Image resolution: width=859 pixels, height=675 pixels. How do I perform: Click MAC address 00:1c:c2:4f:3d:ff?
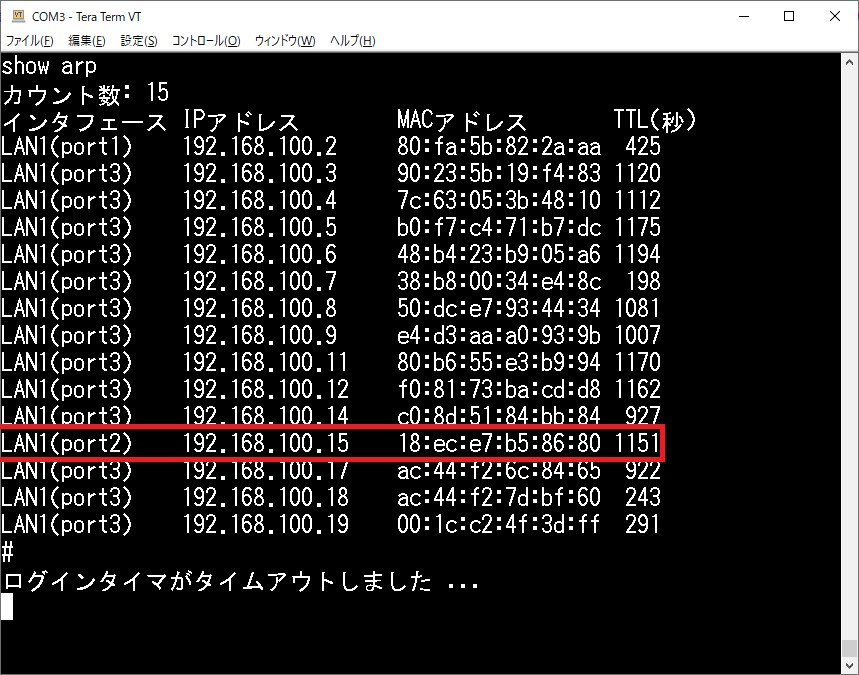tap(499, 524)
